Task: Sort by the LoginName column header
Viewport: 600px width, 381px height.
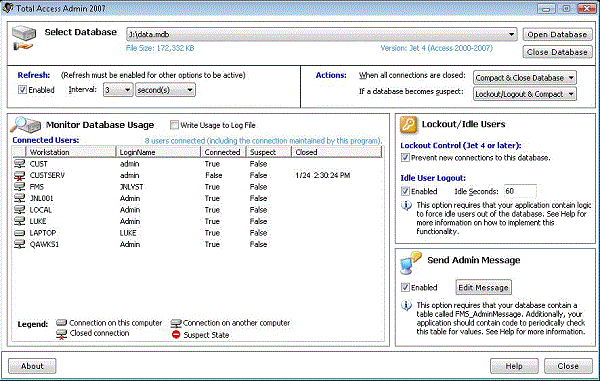Action: (x=158, y=152)
